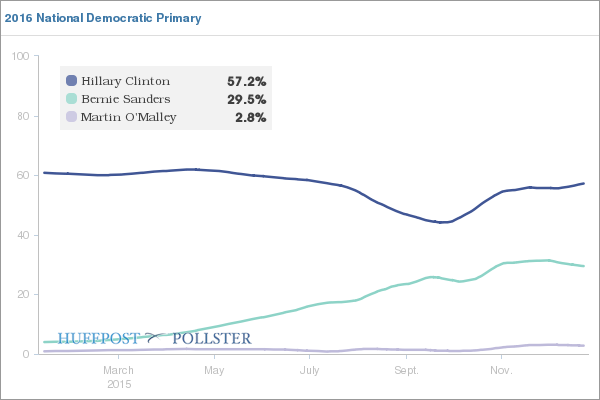Click the July x-axis label
This screenshot has height=400, width=600.
[310, 370]
